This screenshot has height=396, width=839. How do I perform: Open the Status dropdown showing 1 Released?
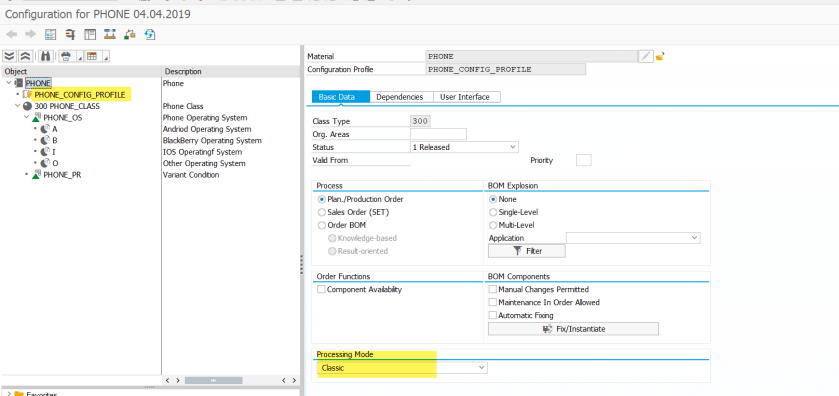464,147
